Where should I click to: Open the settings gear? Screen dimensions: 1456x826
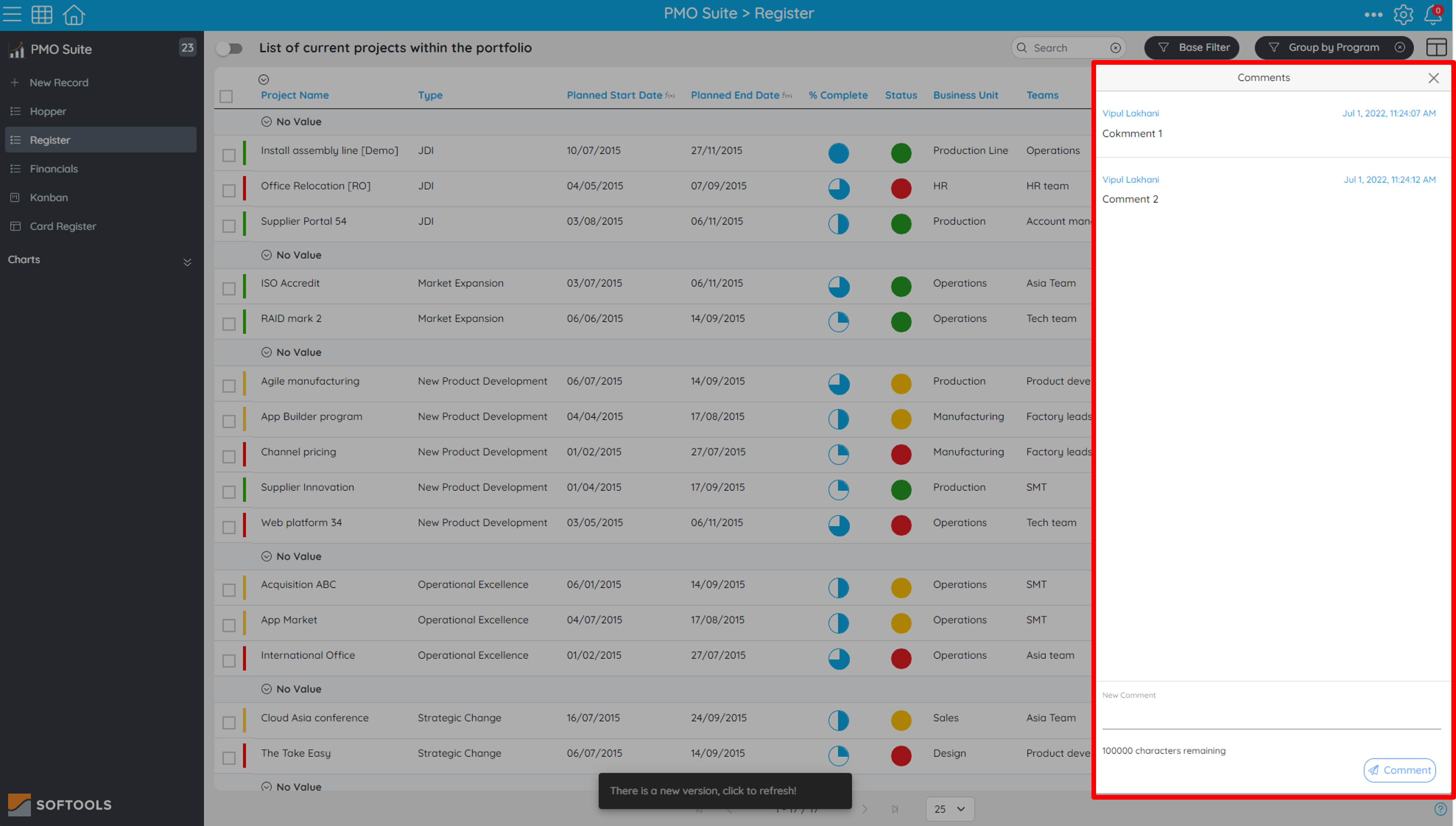click(1403, 15)
